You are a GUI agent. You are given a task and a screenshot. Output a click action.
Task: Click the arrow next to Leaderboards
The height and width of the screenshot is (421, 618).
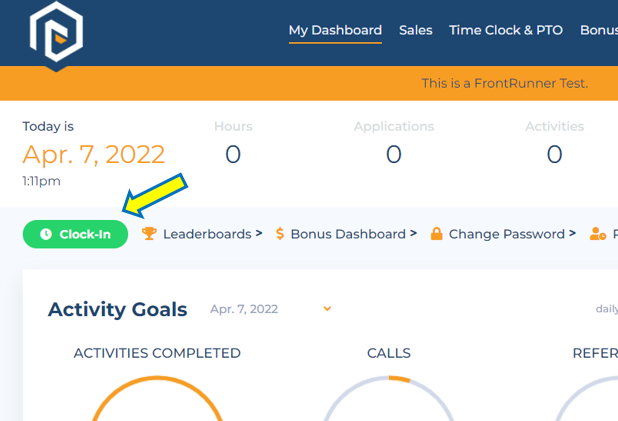[259, 233]
